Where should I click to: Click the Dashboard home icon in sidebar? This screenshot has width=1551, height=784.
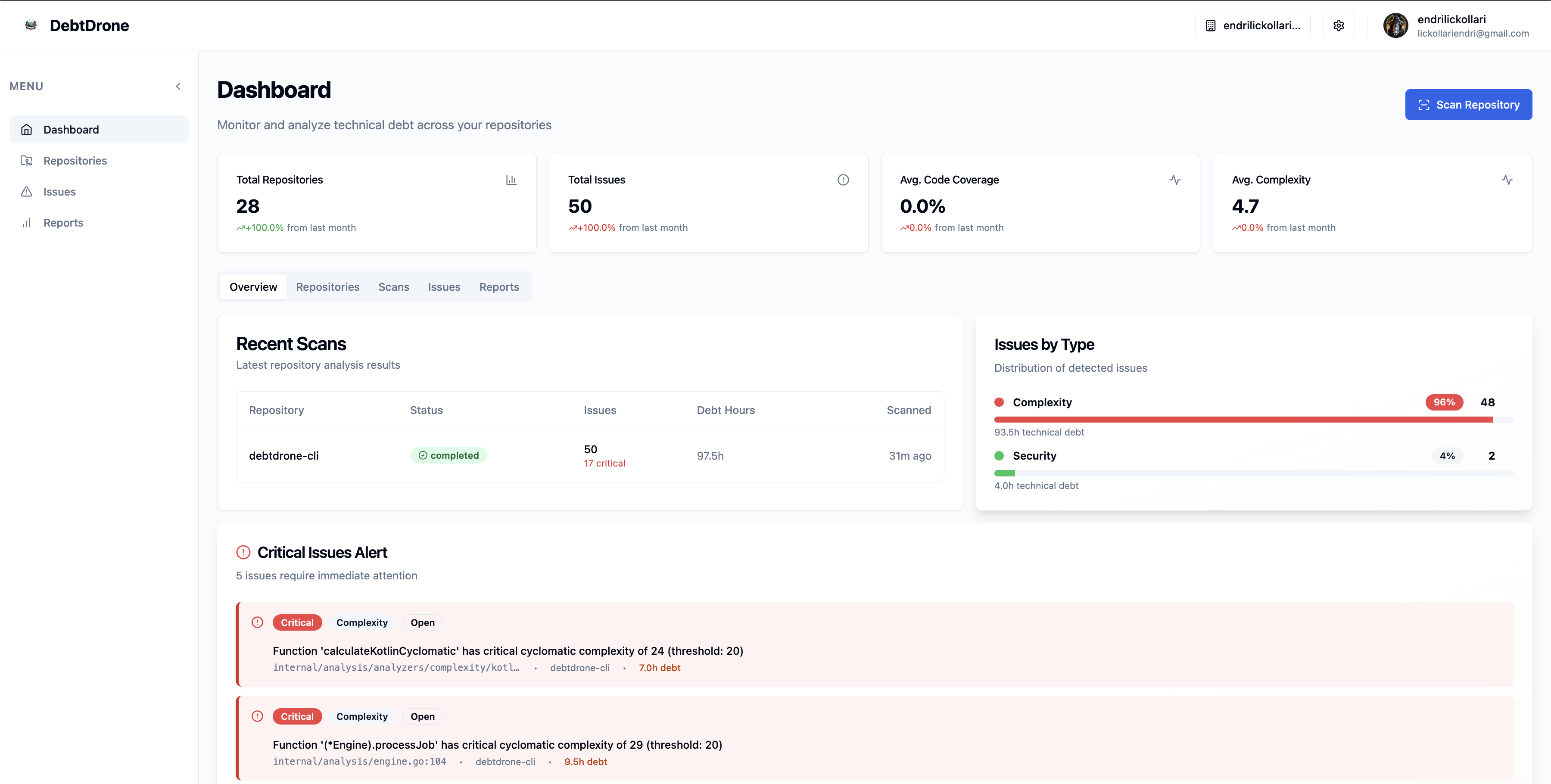(x=26, y=130)
